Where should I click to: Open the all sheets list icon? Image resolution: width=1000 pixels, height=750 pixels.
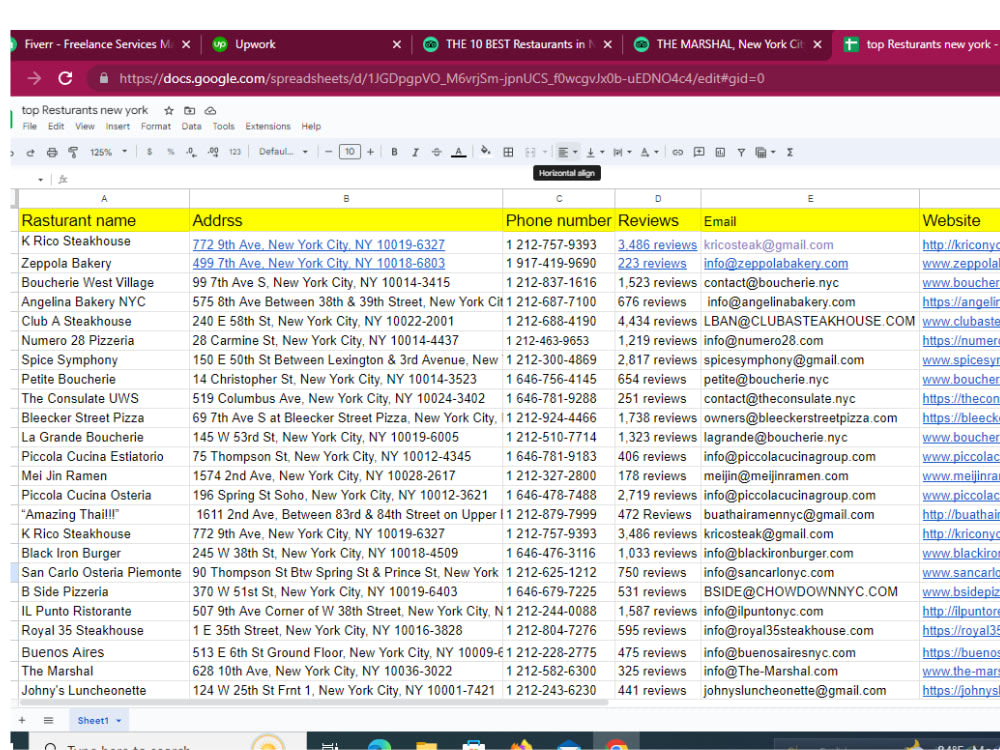coord(48,721)
